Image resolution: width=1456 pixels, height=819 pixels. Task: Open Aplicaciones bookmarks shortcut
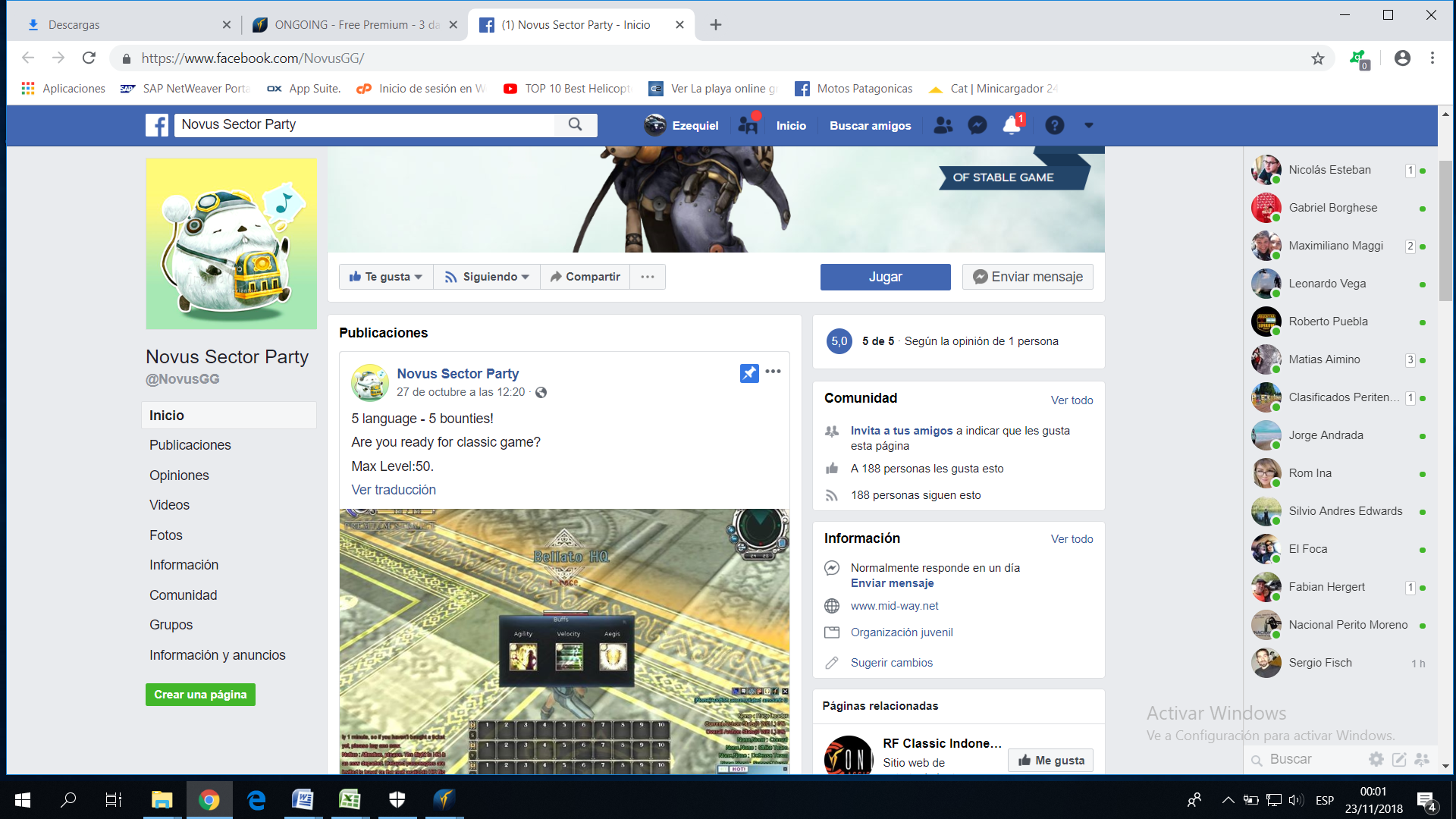point(64,89)
